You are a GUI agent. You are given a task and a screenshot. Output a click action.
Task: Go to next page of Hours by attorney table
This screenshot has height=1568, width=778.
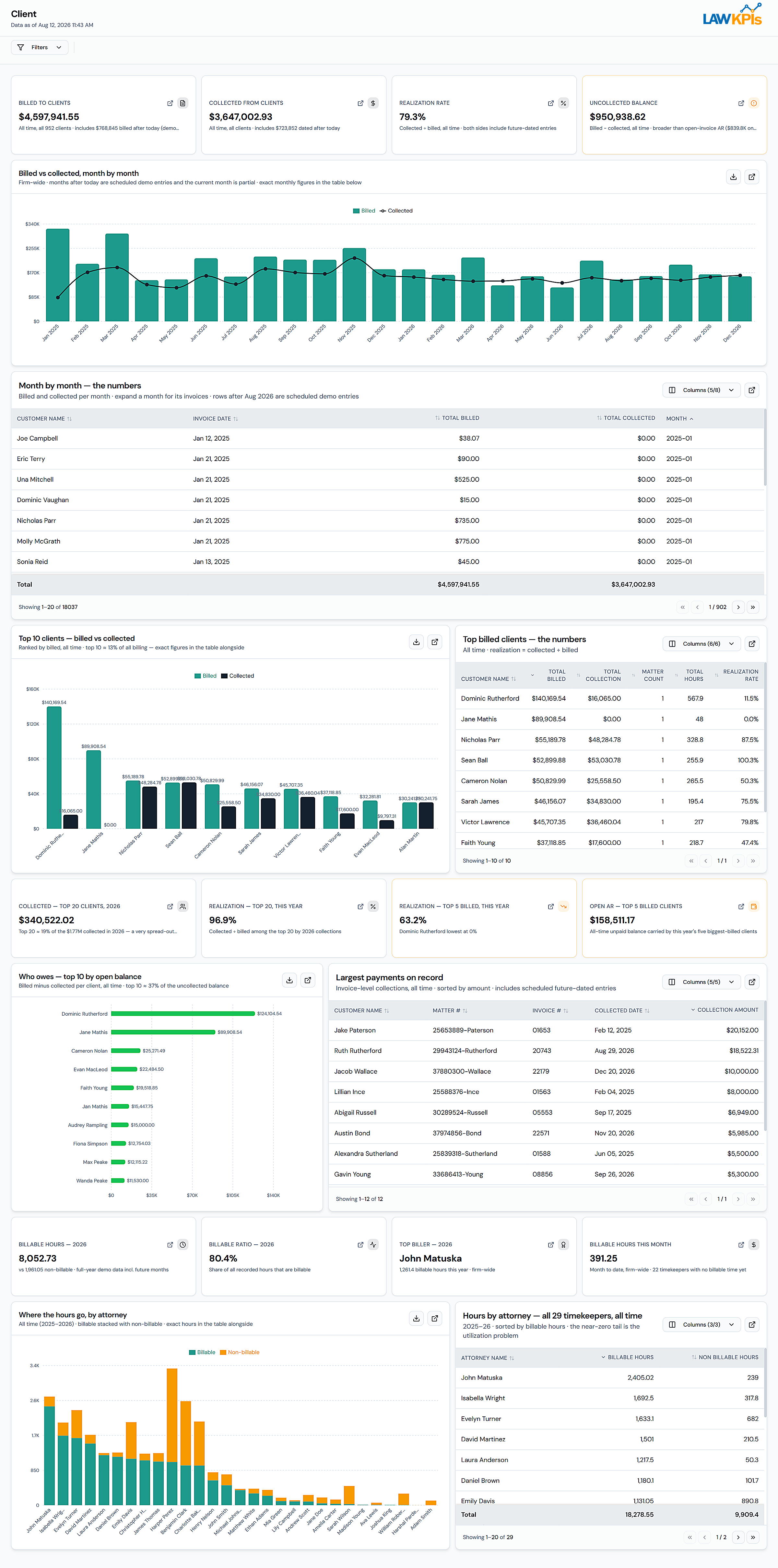point(738,1537)
